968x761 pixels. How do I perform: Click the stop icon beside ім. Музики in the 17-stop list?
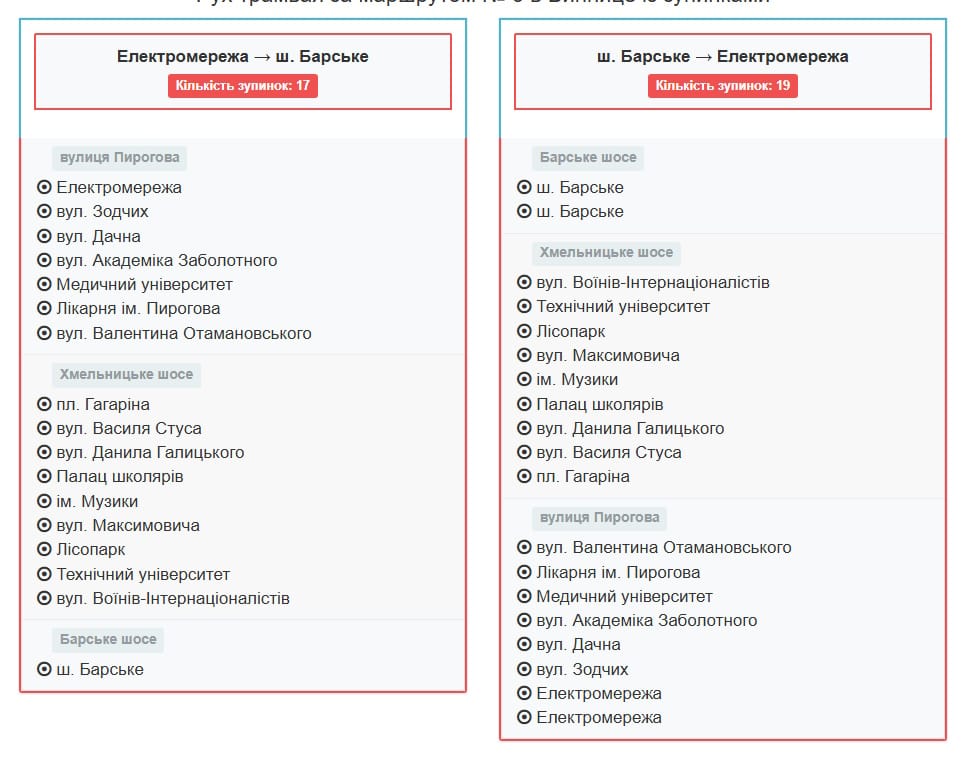click(x=44, y=502)
